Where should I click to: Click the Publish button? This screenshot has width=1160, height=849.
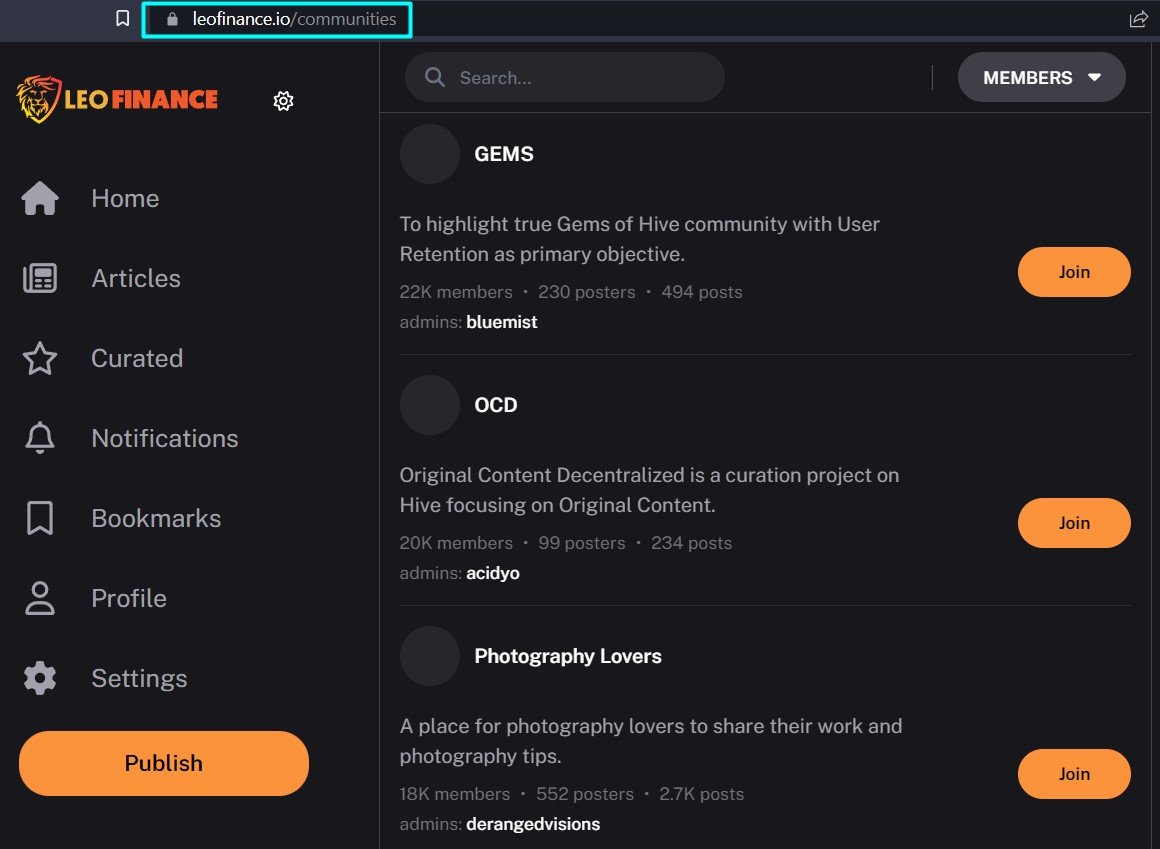[x=163, y=763]
